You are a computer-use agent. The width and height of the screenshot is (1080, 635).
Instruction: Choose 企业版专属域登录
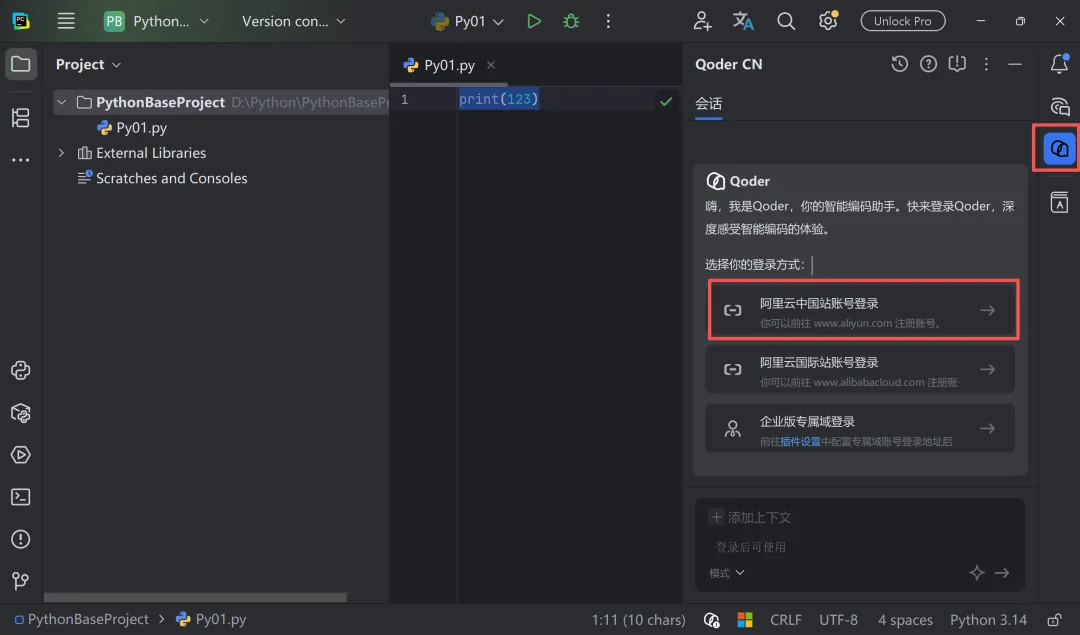click(x=860, y=428)
